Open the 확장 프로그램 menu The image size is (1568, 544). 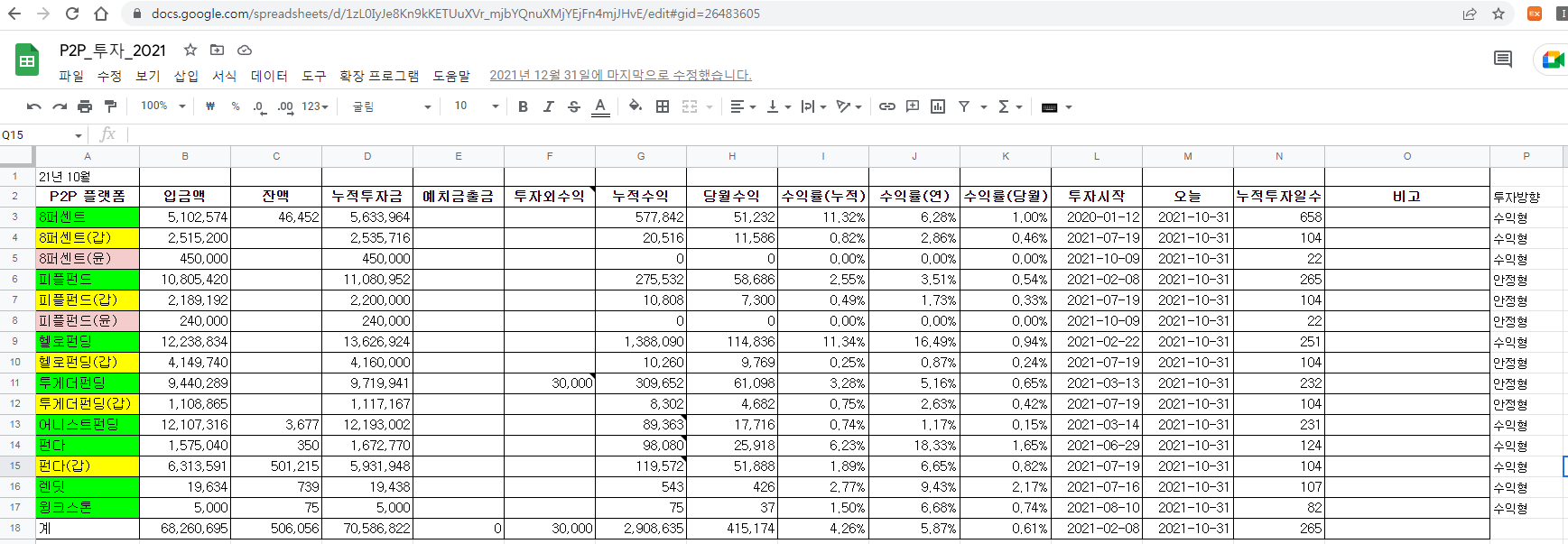(379, 76)
